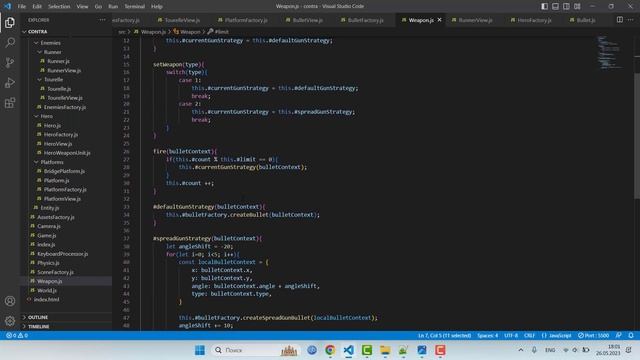Click the editor minimap code overview
The image size is (640, 360).
click(x=610, y=53)
